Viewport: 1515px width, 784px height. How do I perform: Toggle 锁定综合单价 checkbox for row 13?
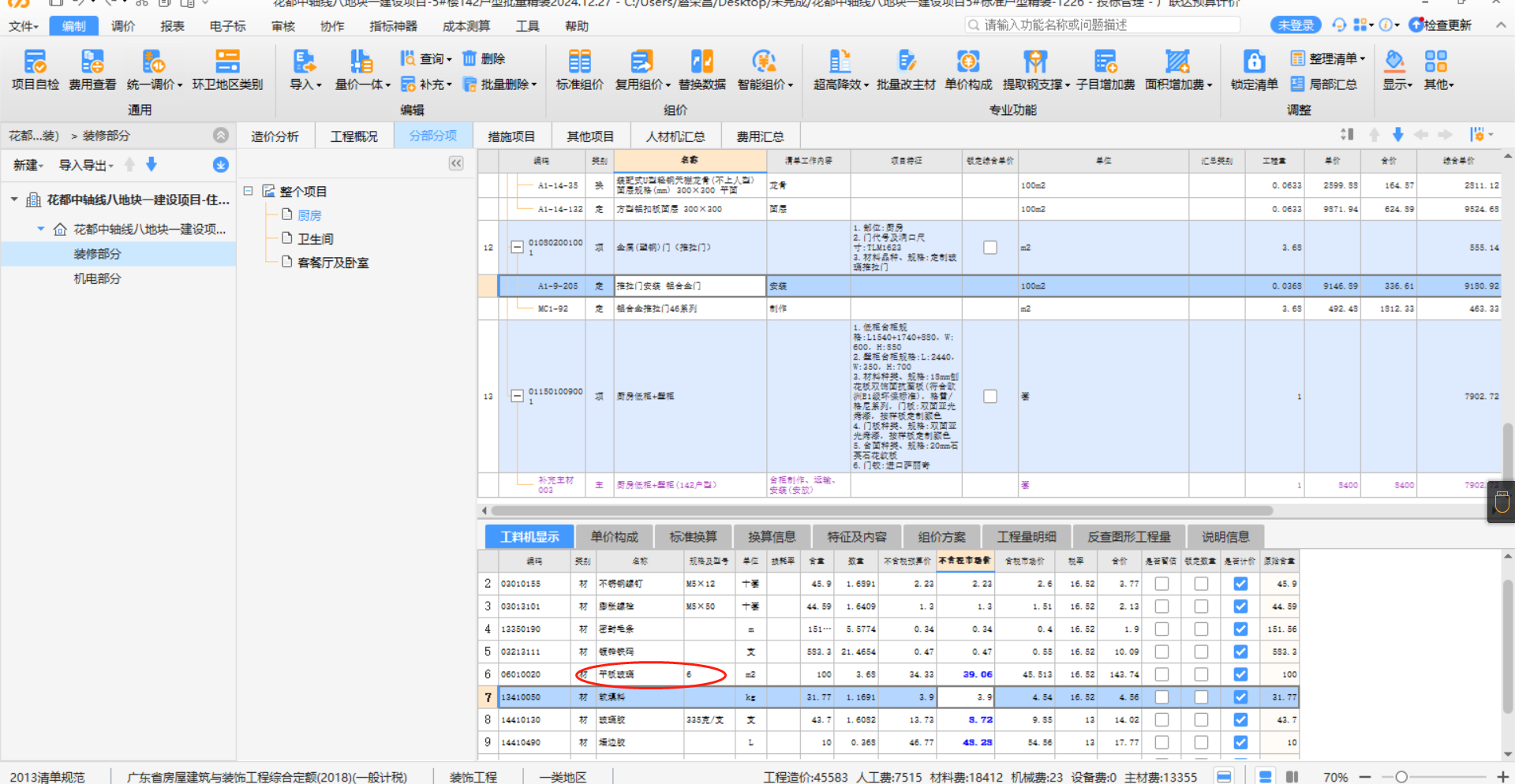(x=990, y=396)
